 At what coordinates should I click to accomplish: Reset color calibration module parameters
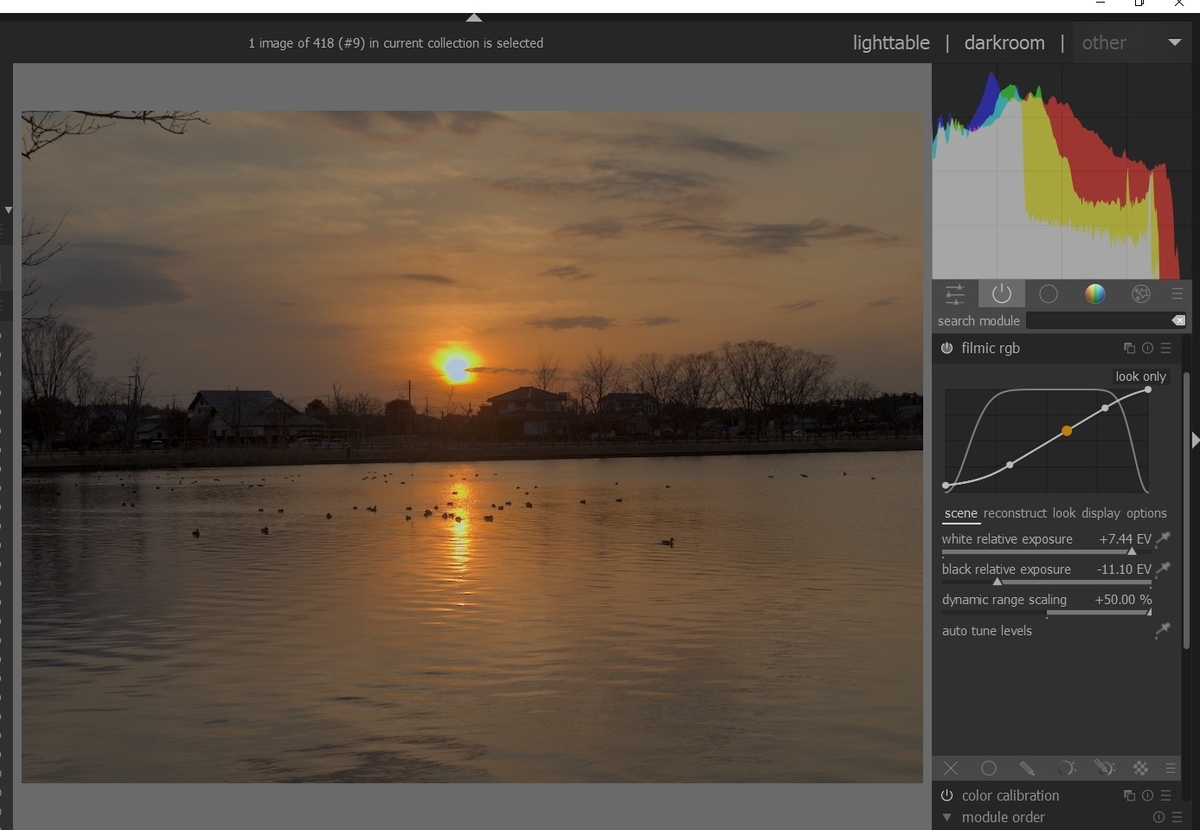[x=1147, y=796]
